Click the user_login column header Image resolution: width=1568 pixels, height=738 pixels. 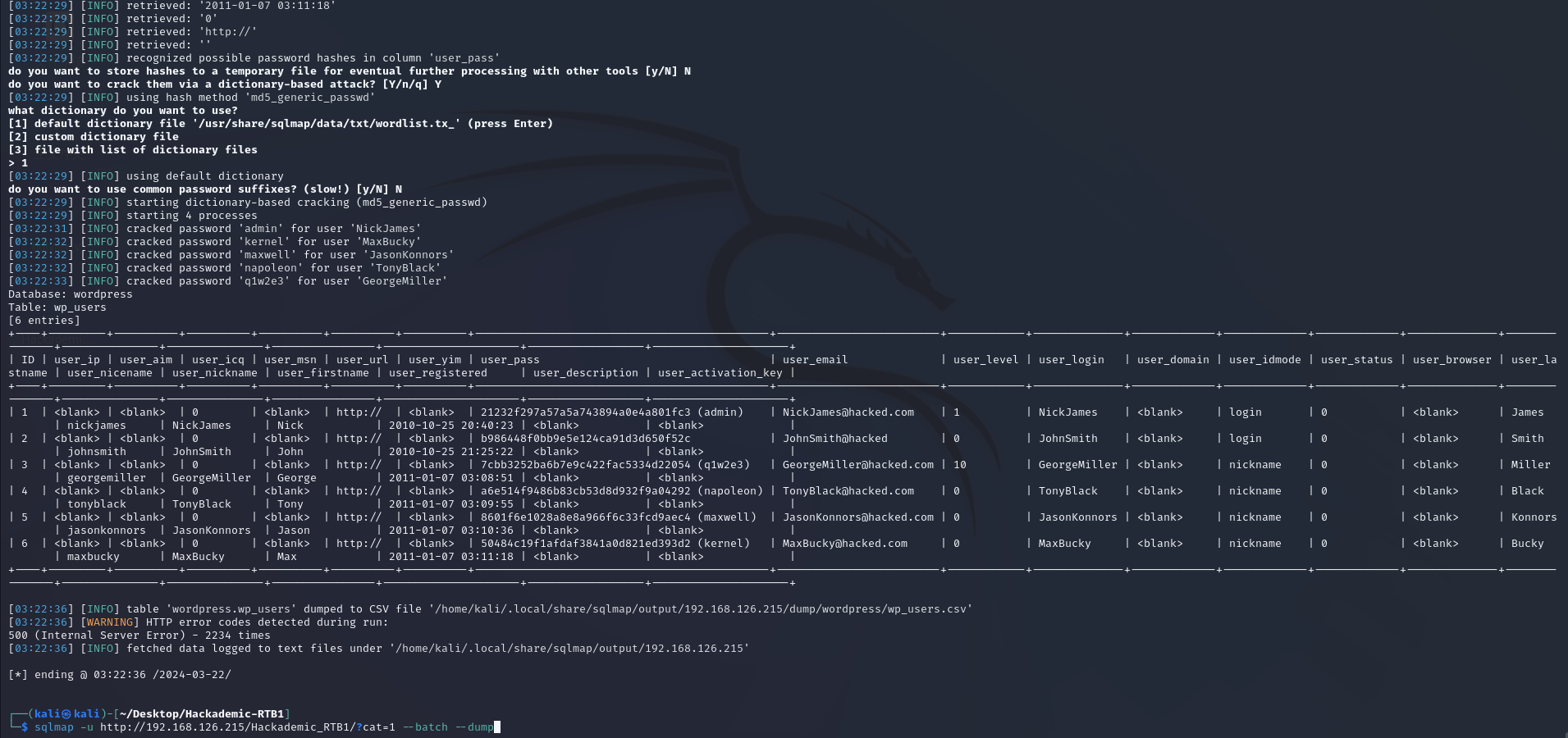(1071, 360)
